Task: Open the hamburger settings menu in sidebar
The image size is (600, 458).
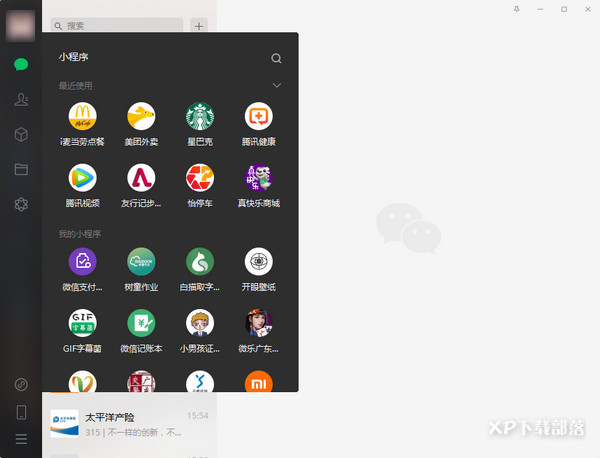Action: pyautogui.click(x=21, y=439)
